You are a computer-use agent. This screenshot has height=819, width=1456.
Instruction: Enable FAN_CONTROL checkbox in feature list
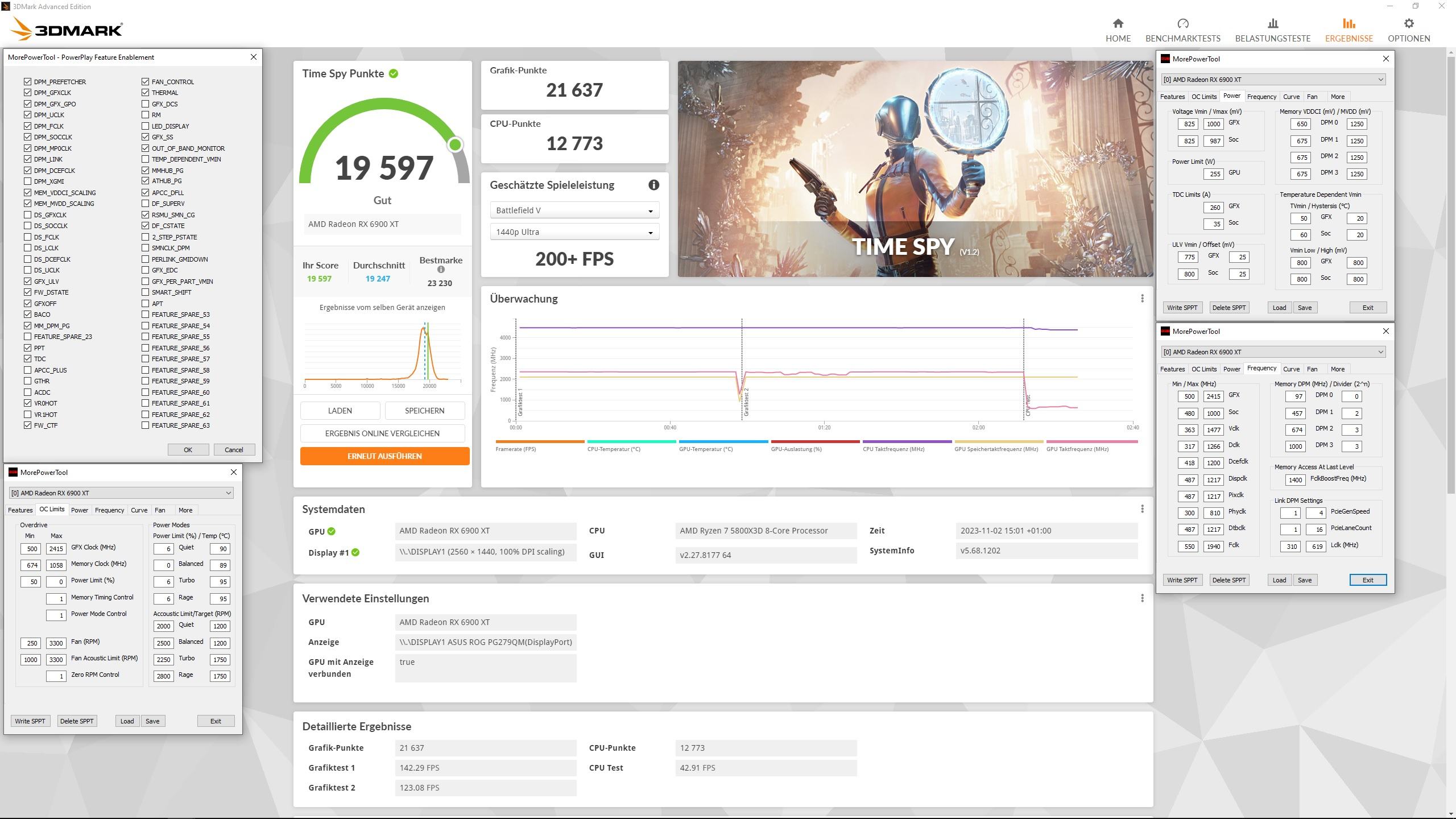(x=145, y=81)
